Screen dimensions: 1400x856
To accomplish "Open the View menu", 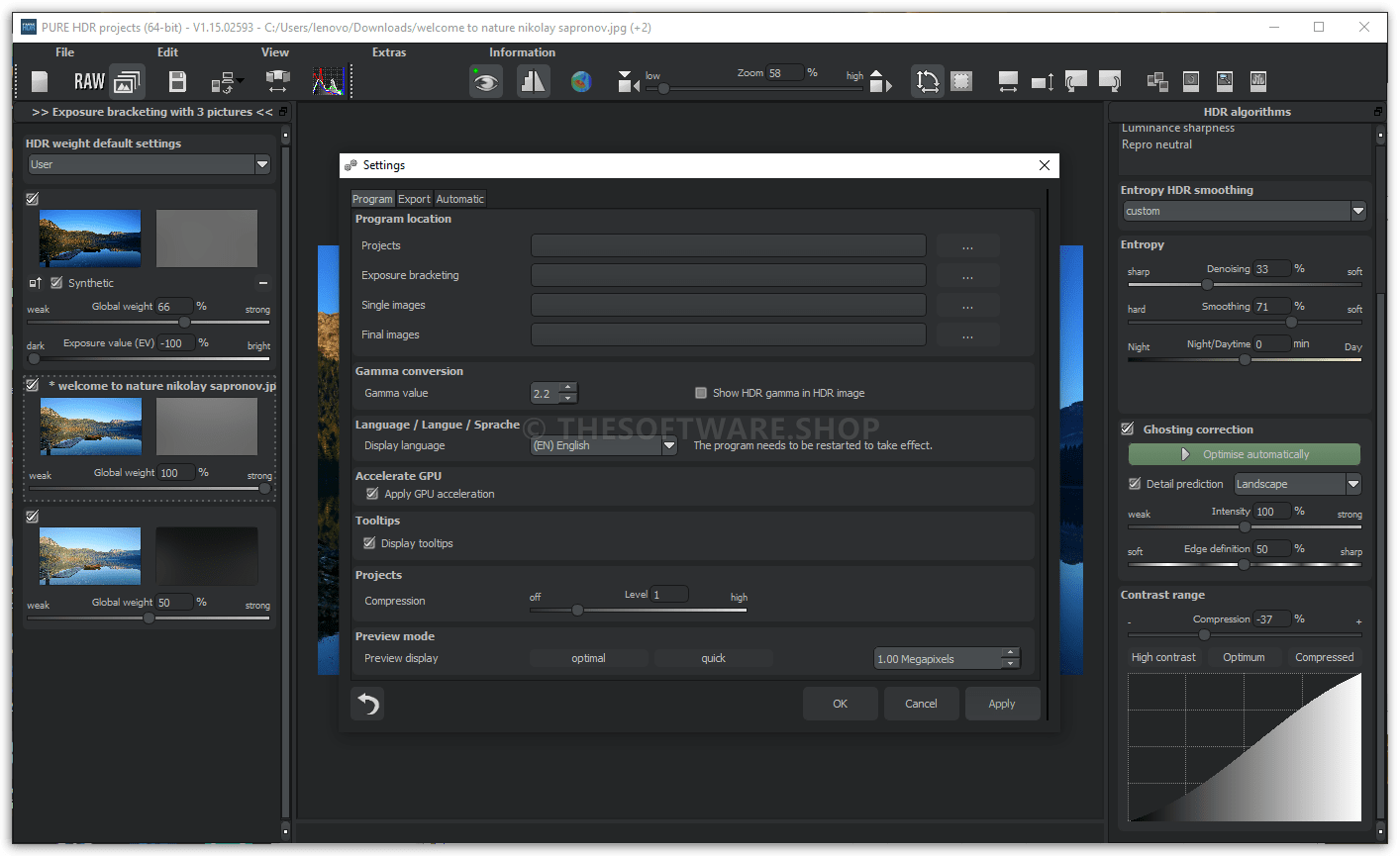I will click(275, 52).
